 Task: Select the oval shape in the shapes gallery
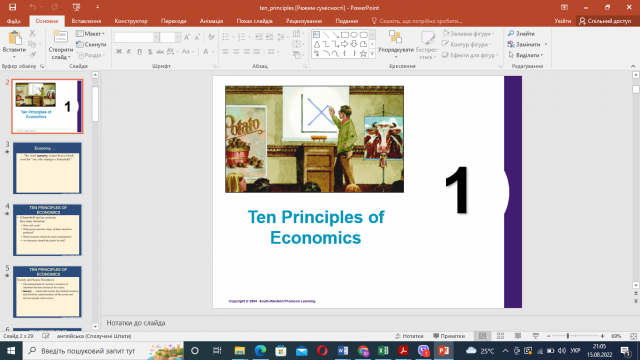(x=354, y=35)
